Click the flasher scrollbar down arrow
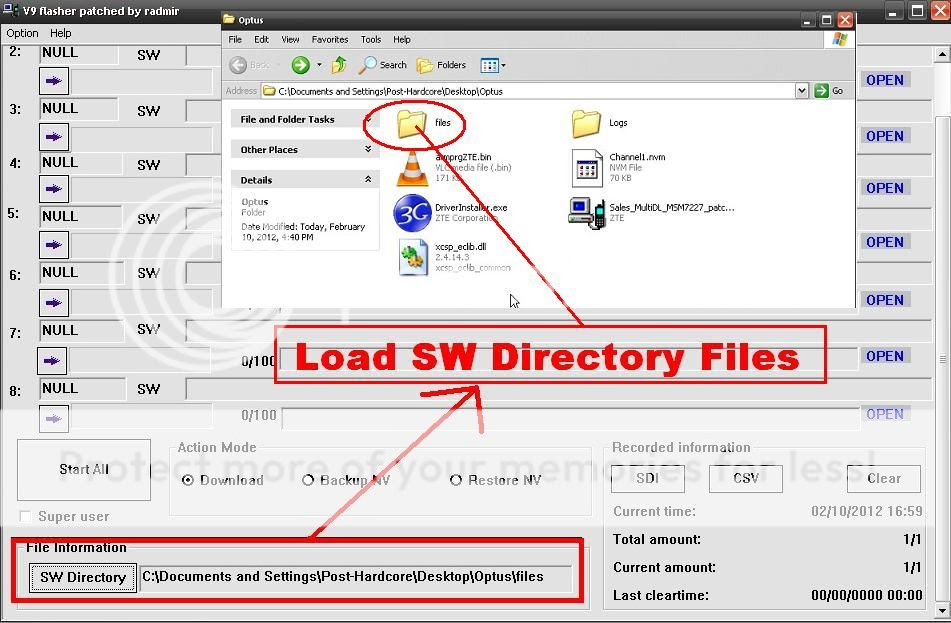Viewport: 951px width, 623px height. coord(942,610)
